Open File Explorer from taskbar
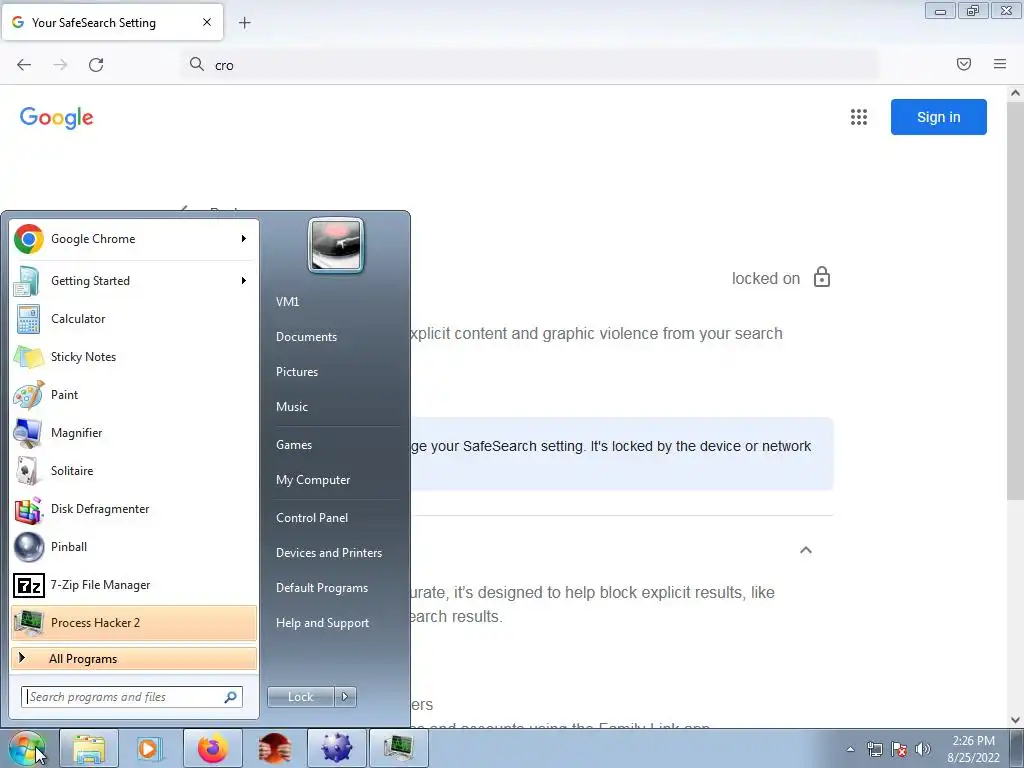The width and height of the screenshot is (1024, 768). click(x=89, y=748)
